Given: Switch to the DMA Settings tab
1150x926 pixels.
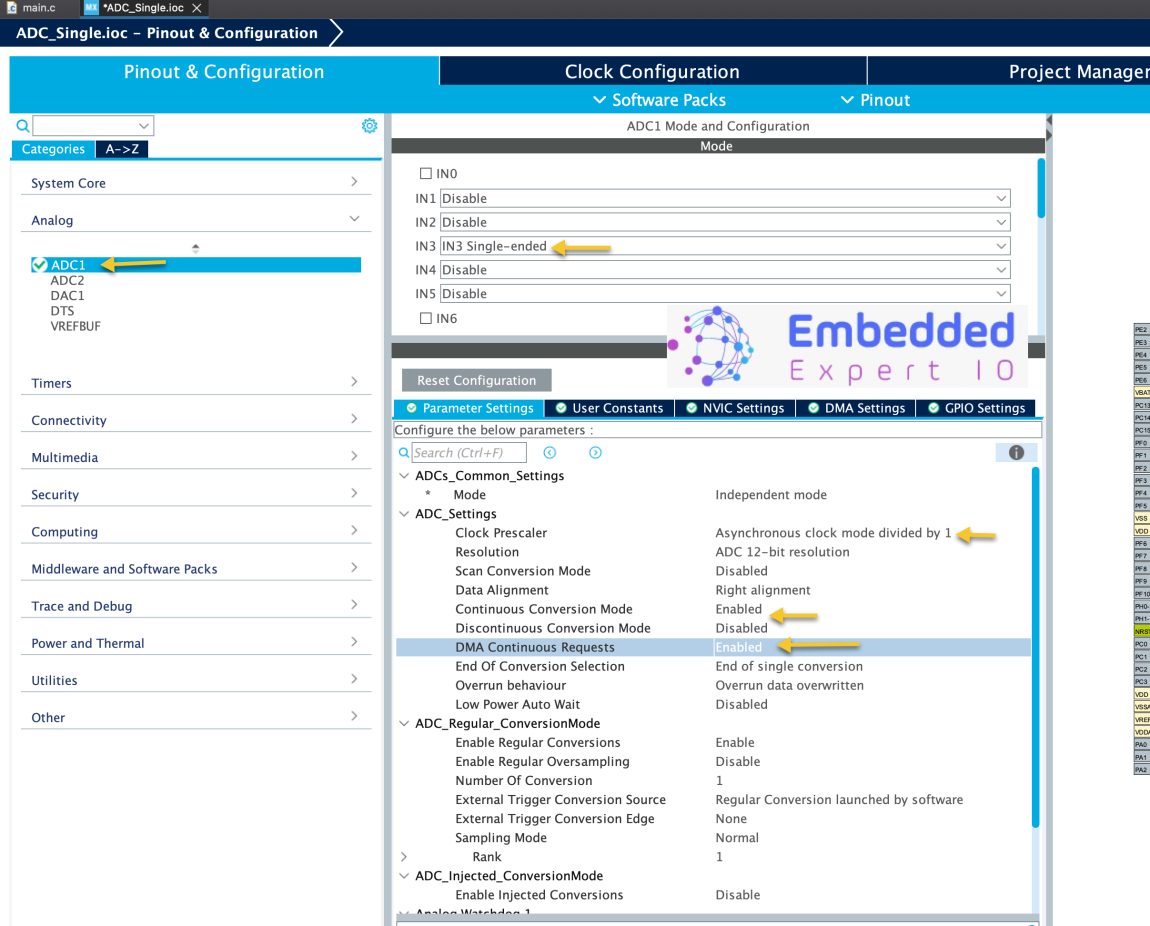Looking at the screenshot, I should click(x=856, y=408).
